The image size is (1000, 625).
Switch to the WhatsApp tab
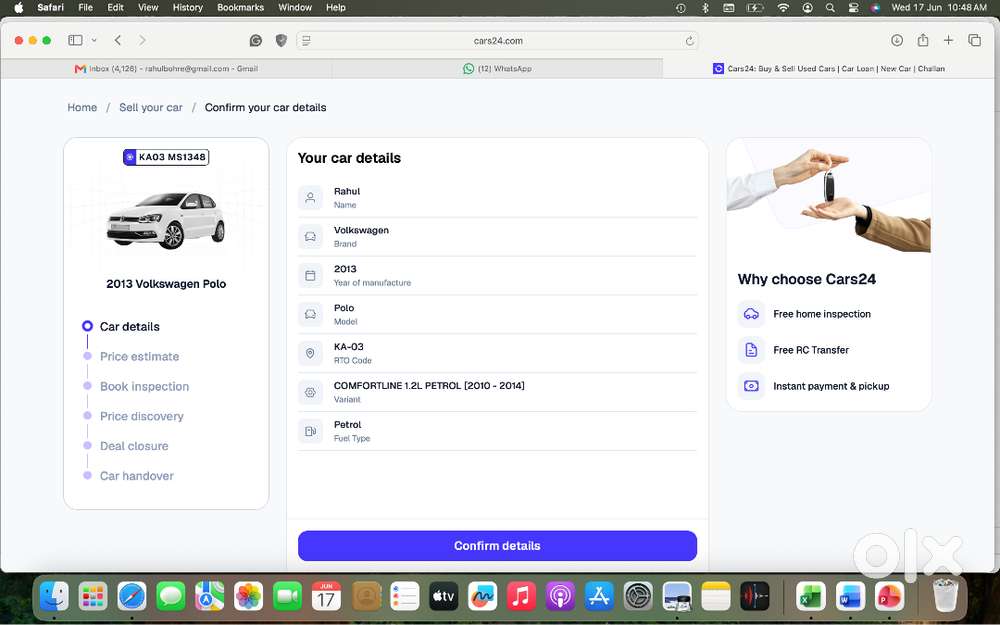[x=497, y=68]
